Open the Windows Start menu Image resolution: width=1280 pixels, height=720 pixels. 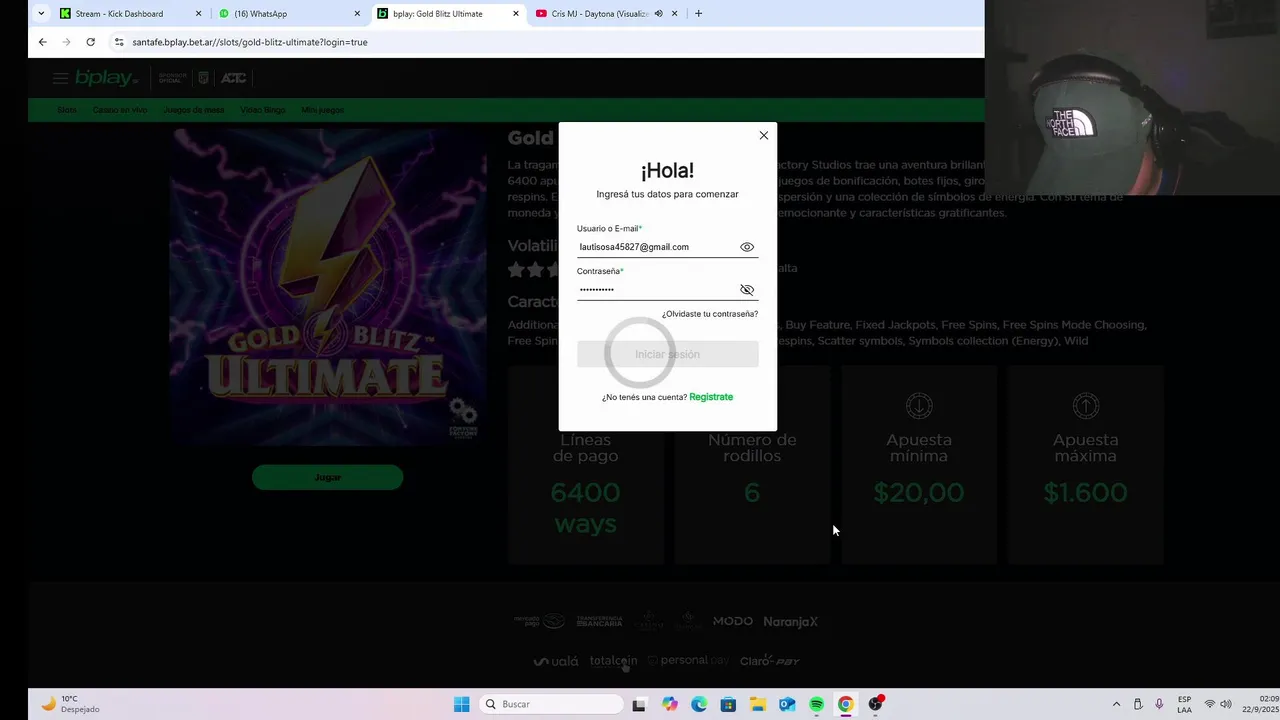tap(461, 704)
